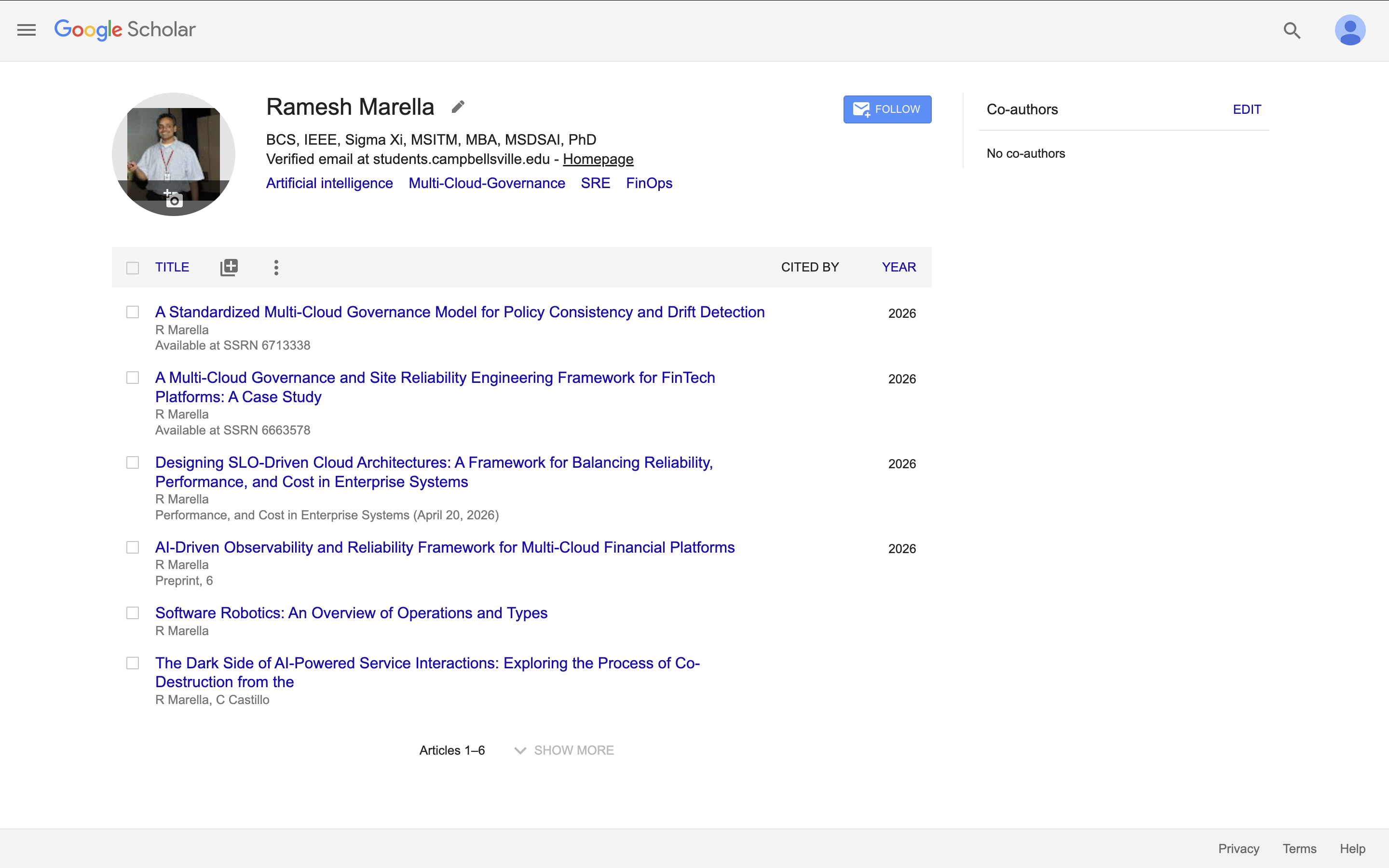Viewport: 1389px width, 868px height.
Task: Check the AI-Driven Observability article
Action: click(133, 548)
